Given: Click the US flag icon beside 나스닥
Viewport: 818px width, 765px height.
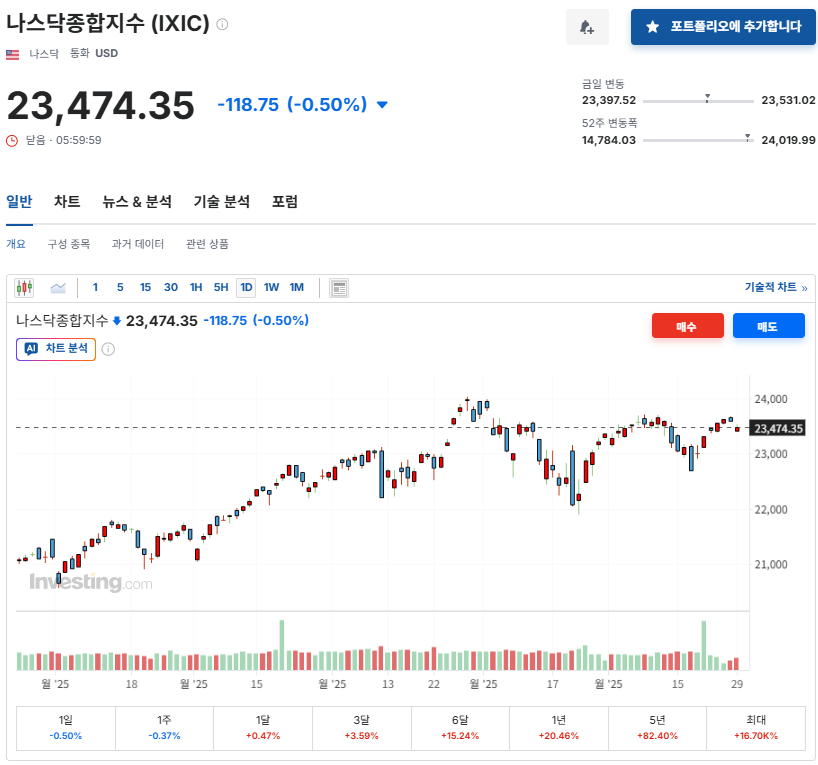Looking at the screenshot, I should pos(13,54).
